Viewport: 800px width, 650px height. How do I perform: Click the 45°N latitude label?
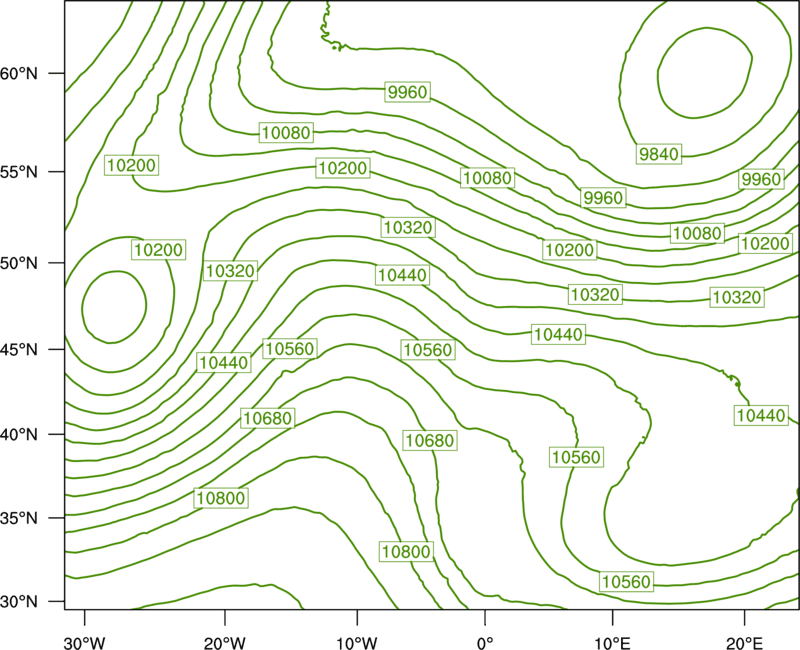point(19,349)
